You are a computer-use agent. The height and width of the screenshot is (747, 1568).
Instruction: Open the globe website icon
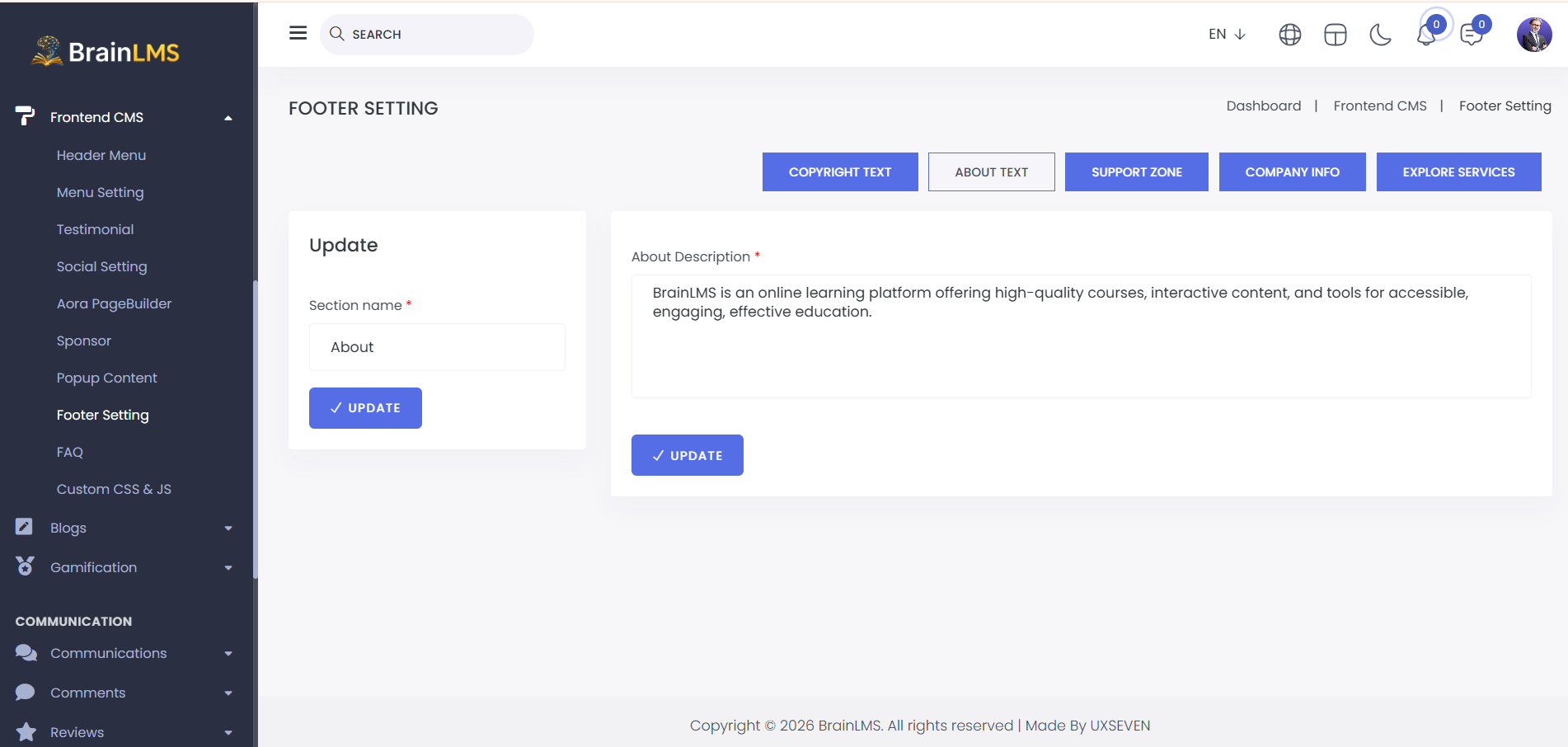click(1289, 35)
